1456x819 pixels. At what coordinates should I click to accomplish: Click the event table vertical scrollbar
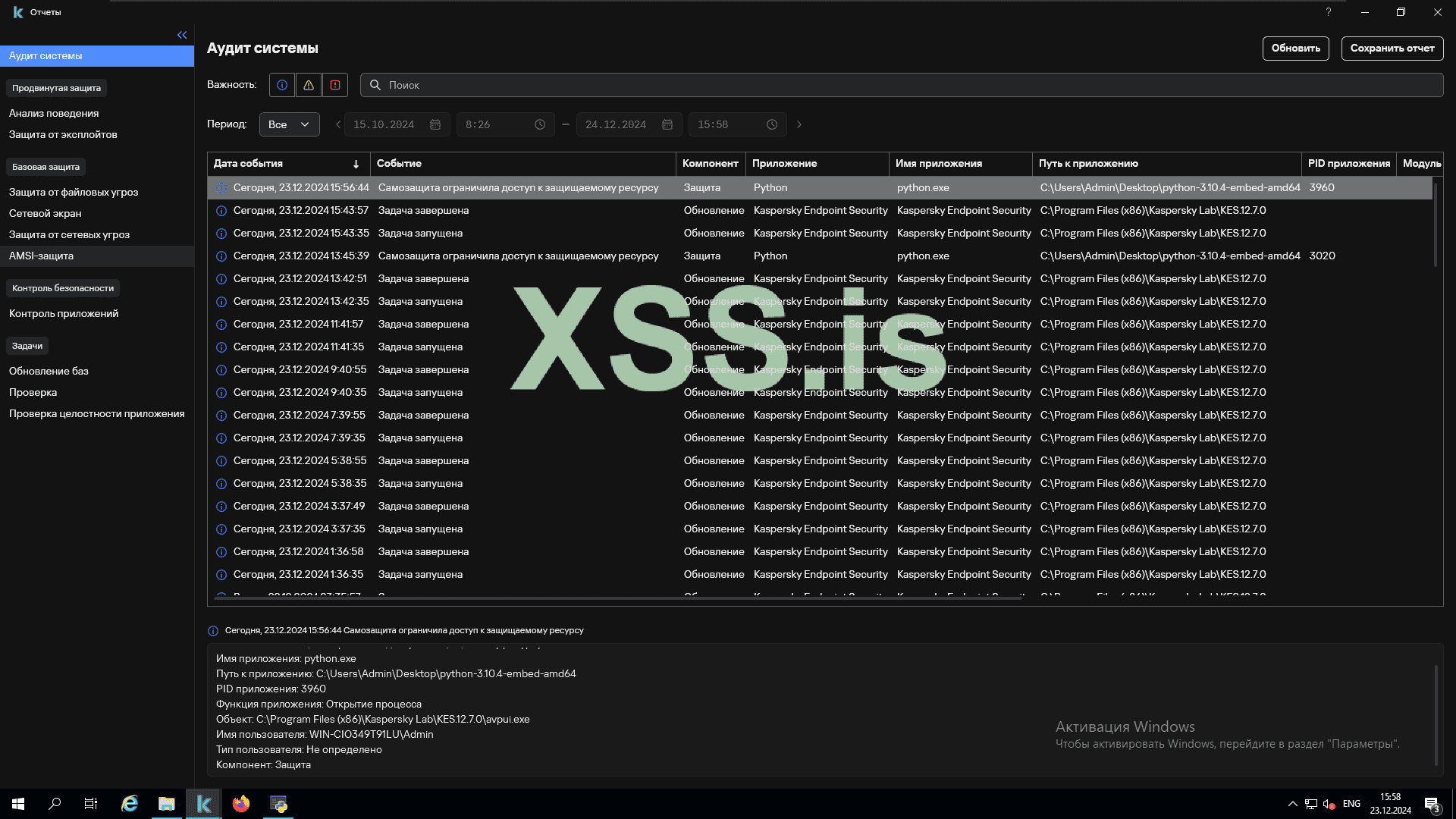[x=1435, y=224]
